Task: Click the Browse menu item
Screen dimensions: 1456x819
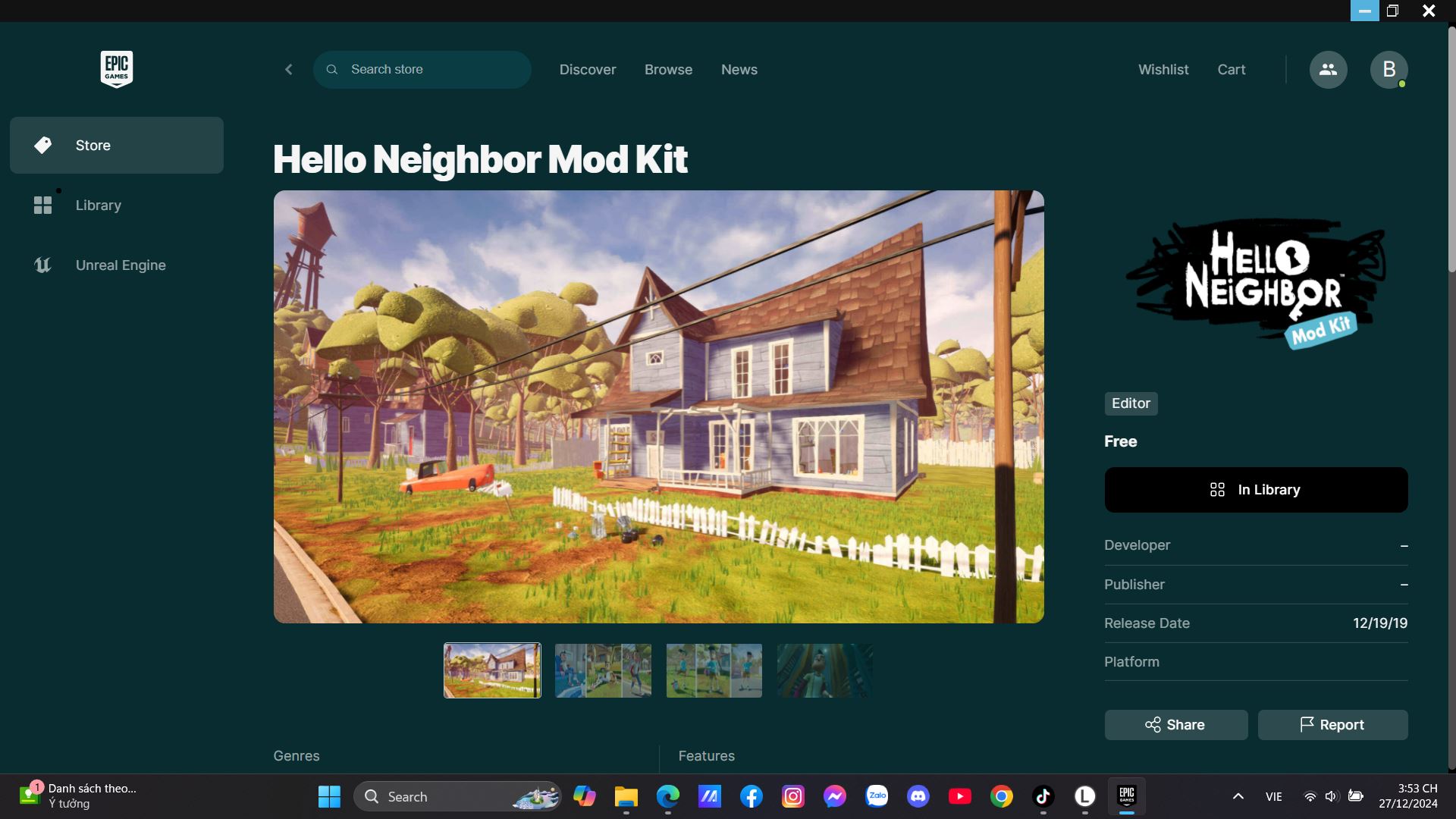Action: [x=668, y=70]
